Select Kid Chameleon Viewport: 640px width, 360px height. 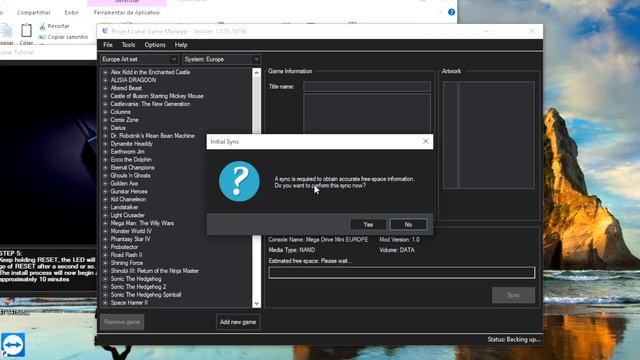[128, 200]
